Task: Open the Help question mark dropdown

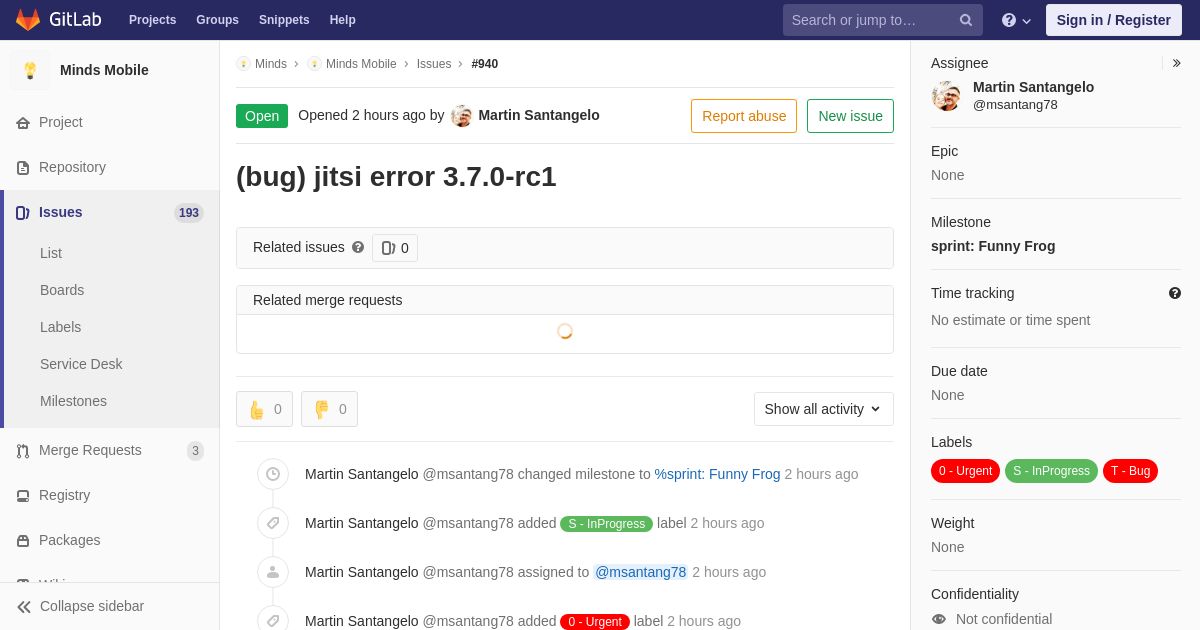Action: point(1016,20)
